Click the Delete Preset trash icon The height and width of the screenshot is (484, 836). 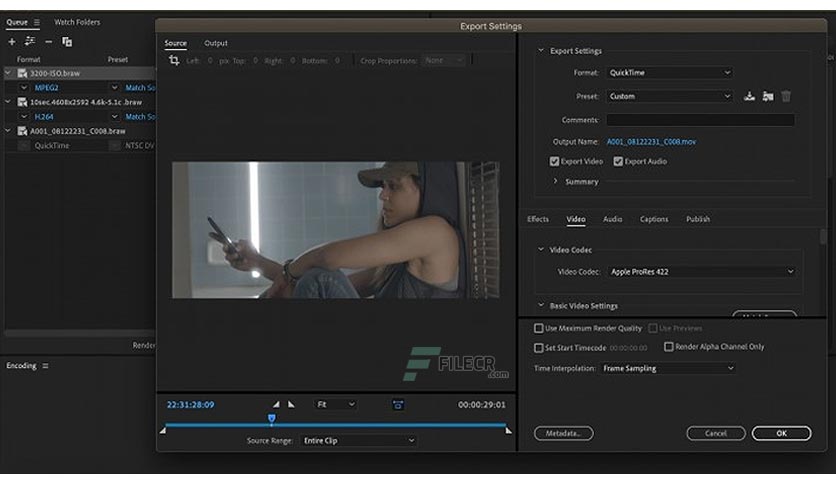[x=786, y=96]
